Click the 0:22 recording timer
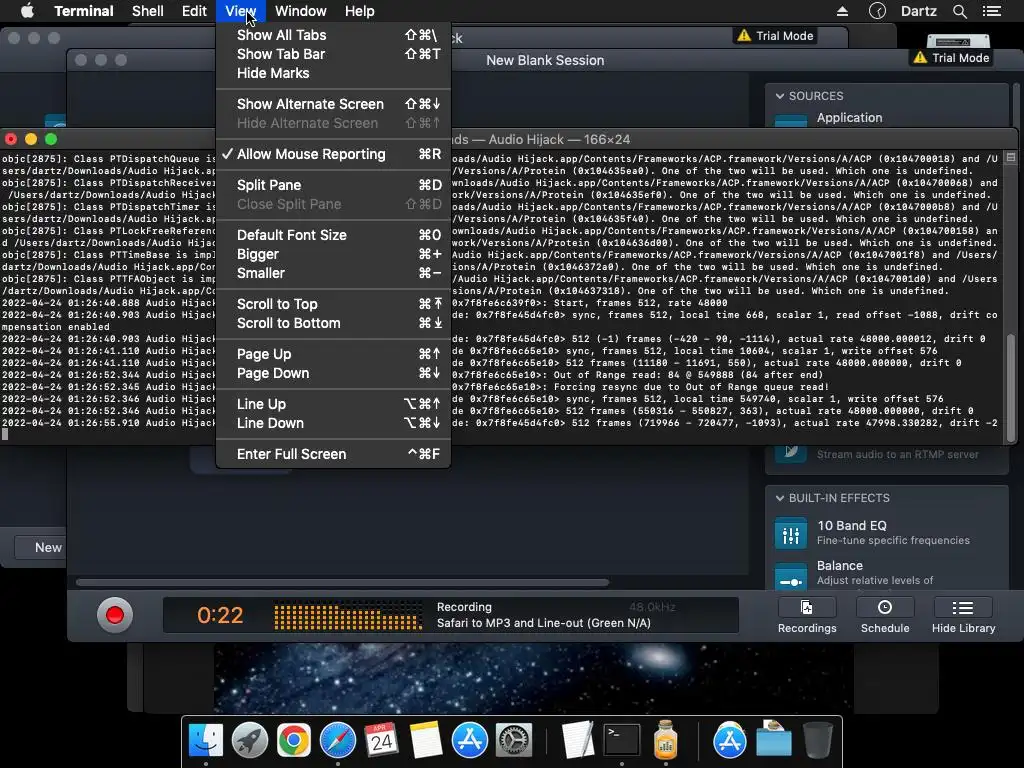The height and width of the screenshot is (768, 1024). 220,615
